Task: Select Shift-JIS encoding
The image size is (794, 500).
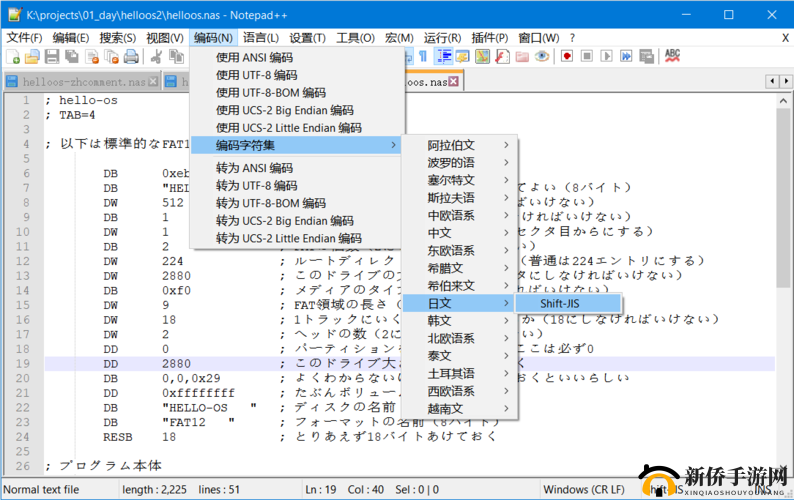Action: coord(568,303)
